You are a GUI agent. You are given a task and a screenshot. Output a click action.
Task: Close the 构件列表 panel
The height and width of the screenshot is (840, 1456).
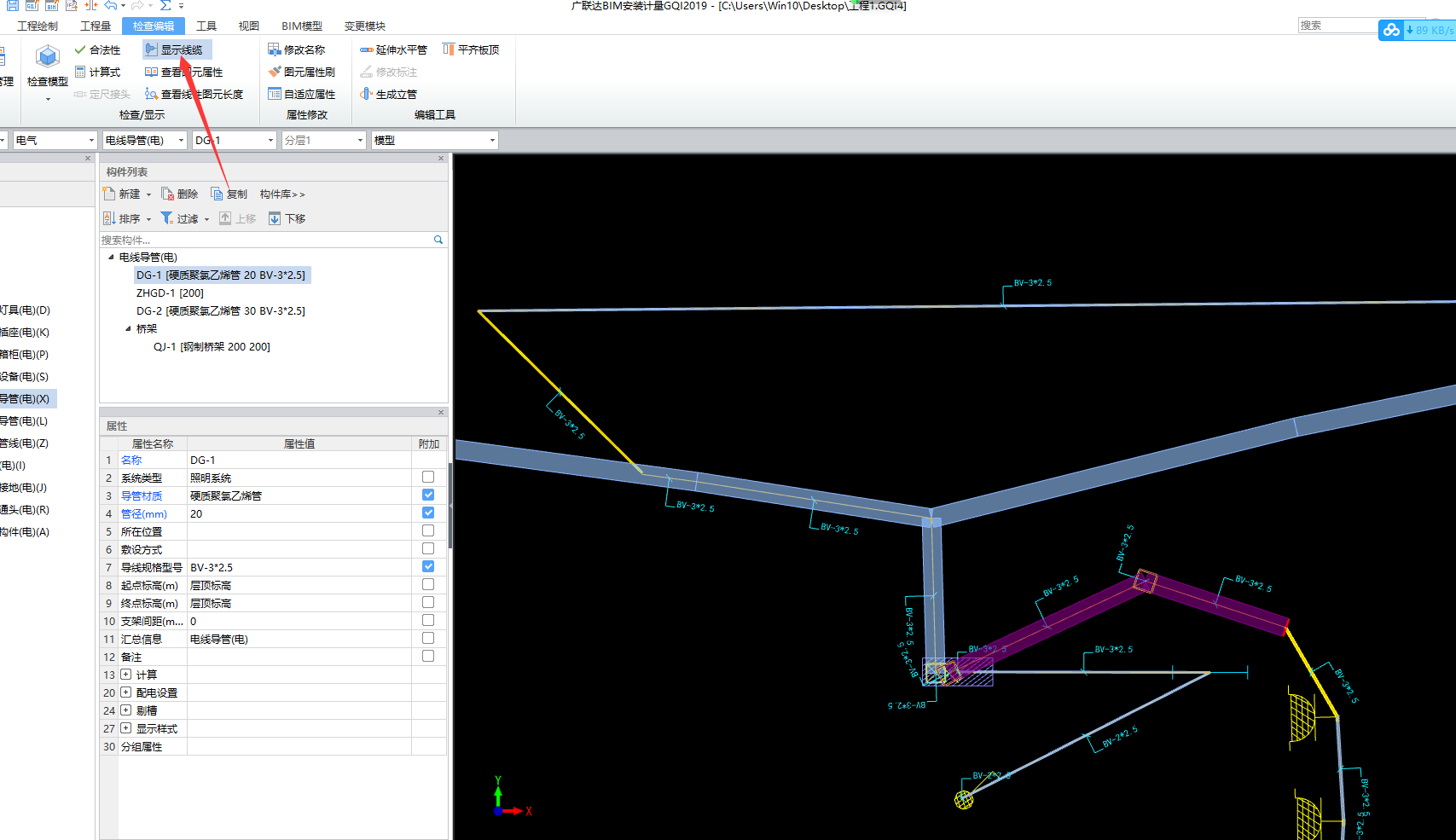pos(441,159)
